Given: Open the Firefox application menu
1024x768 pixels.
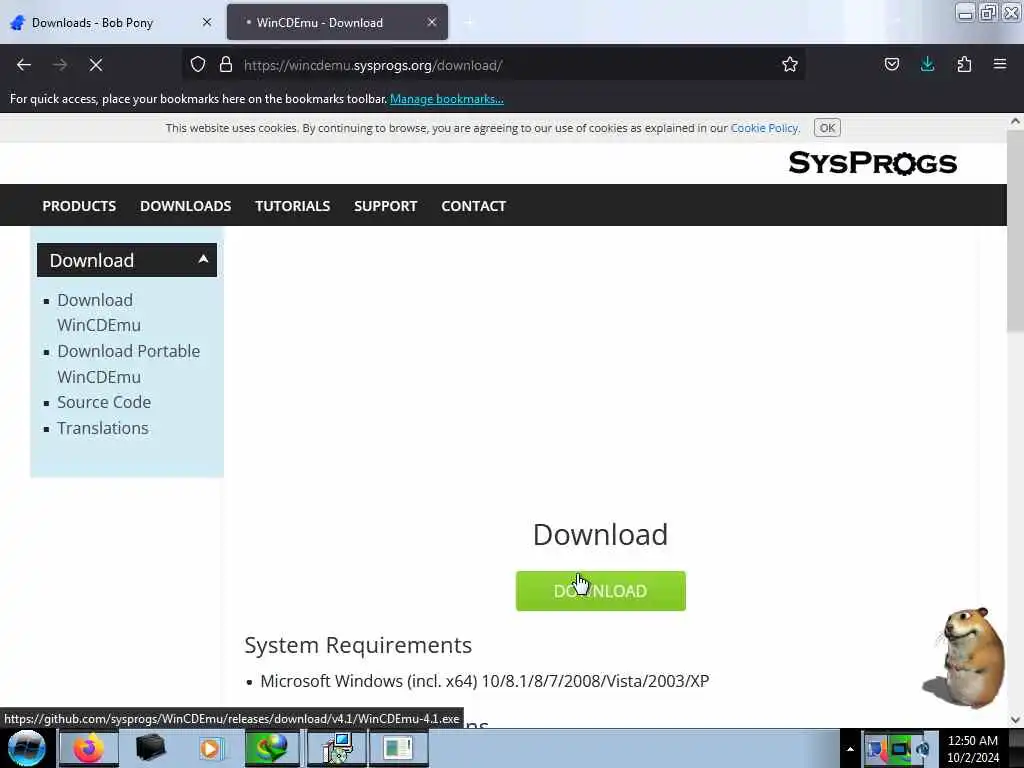Looking at the screenshot, I should click(x=1000, y=65).
